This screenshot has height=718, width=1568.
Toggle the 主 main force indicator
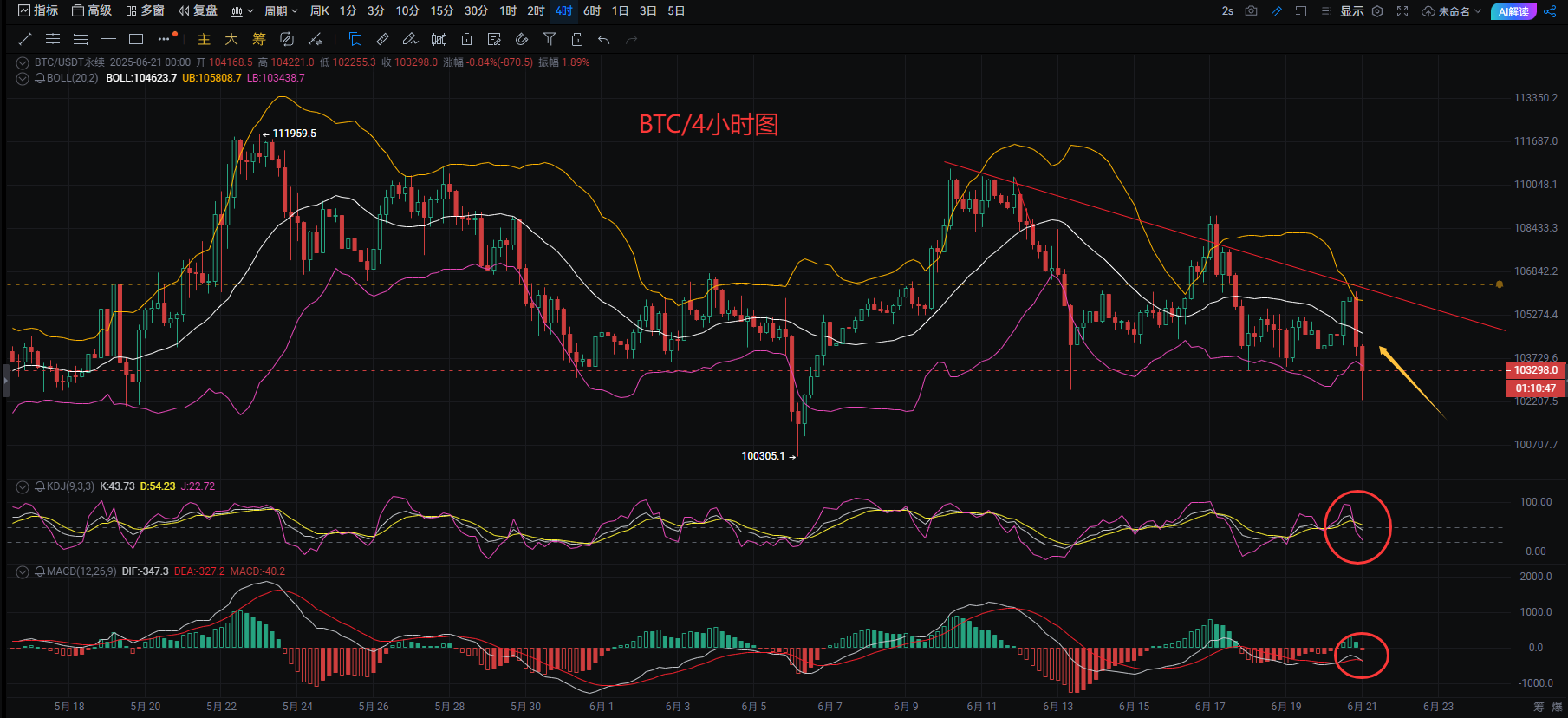[x=204, y=39]
